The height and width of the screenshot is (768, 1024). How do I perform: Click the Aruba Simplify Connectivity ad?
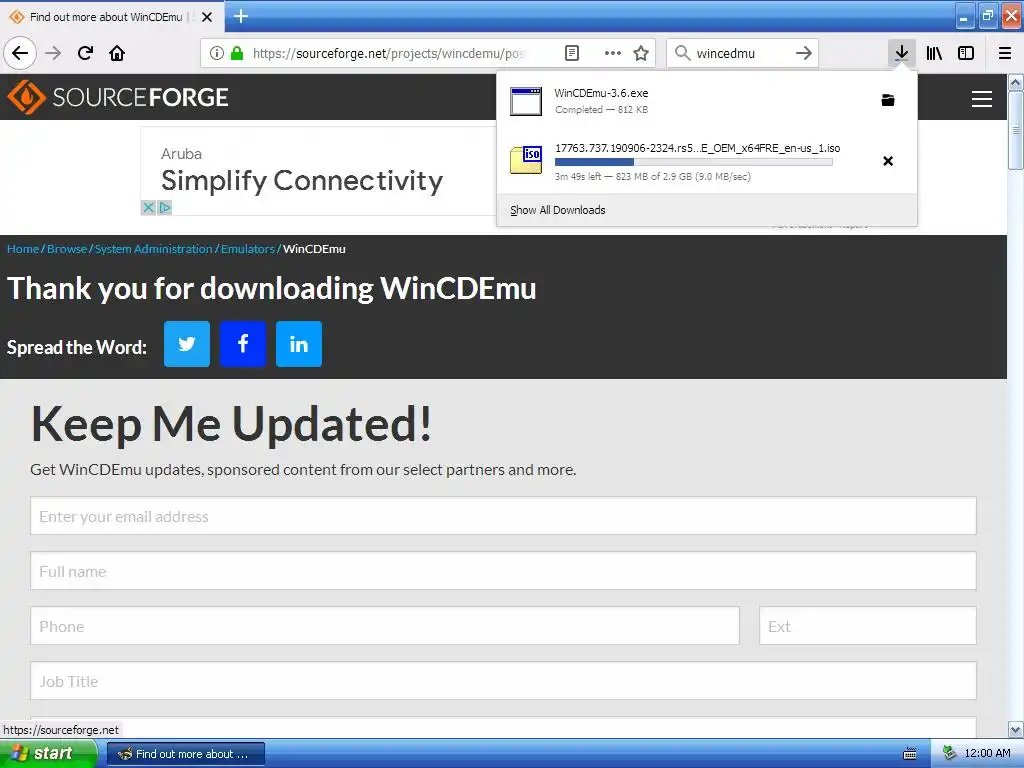(x=319, y=171)
